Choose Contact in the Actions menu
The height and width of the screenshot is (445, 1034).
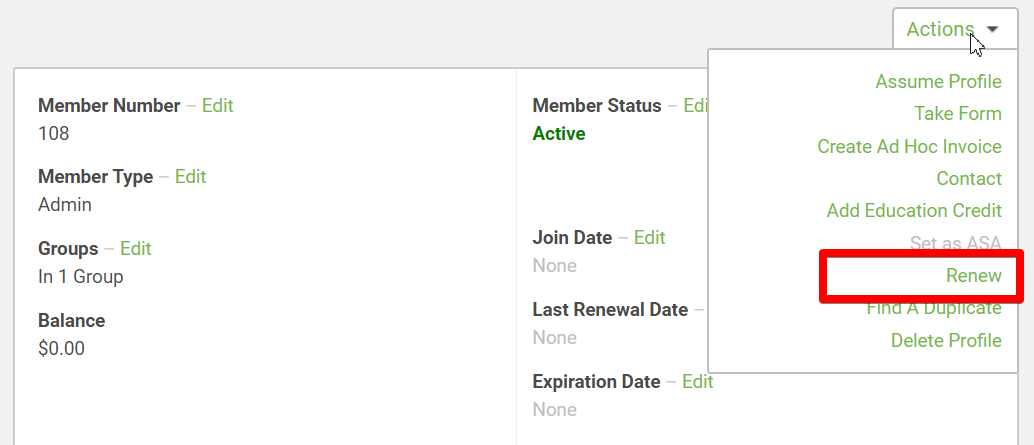tap(969, 179)
